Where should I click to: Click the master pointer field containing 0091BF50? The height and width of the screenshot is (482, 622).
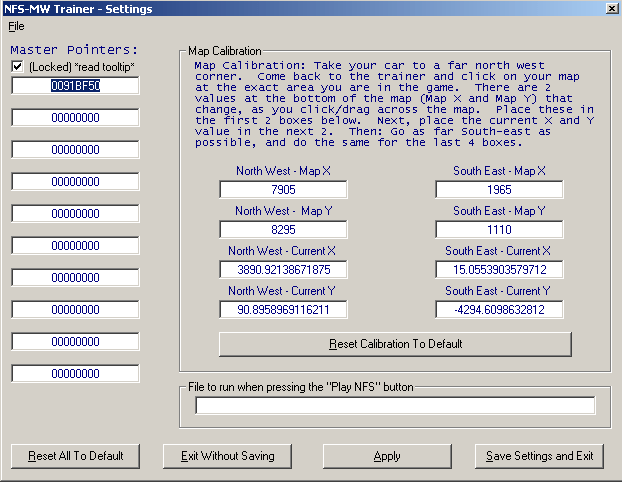click(75, 86)
